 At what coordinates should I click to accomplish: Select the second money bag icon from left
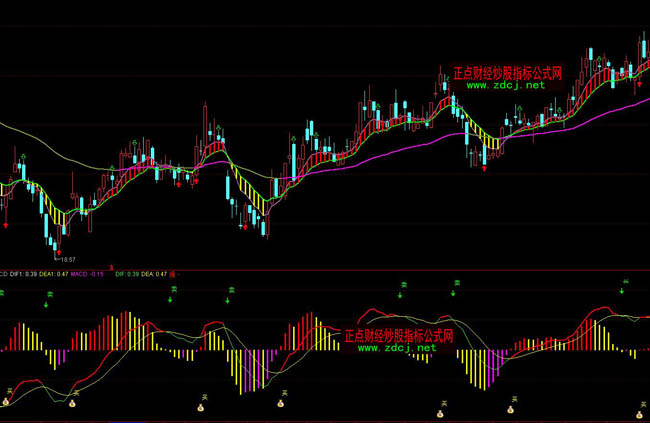tap(72, 403)
